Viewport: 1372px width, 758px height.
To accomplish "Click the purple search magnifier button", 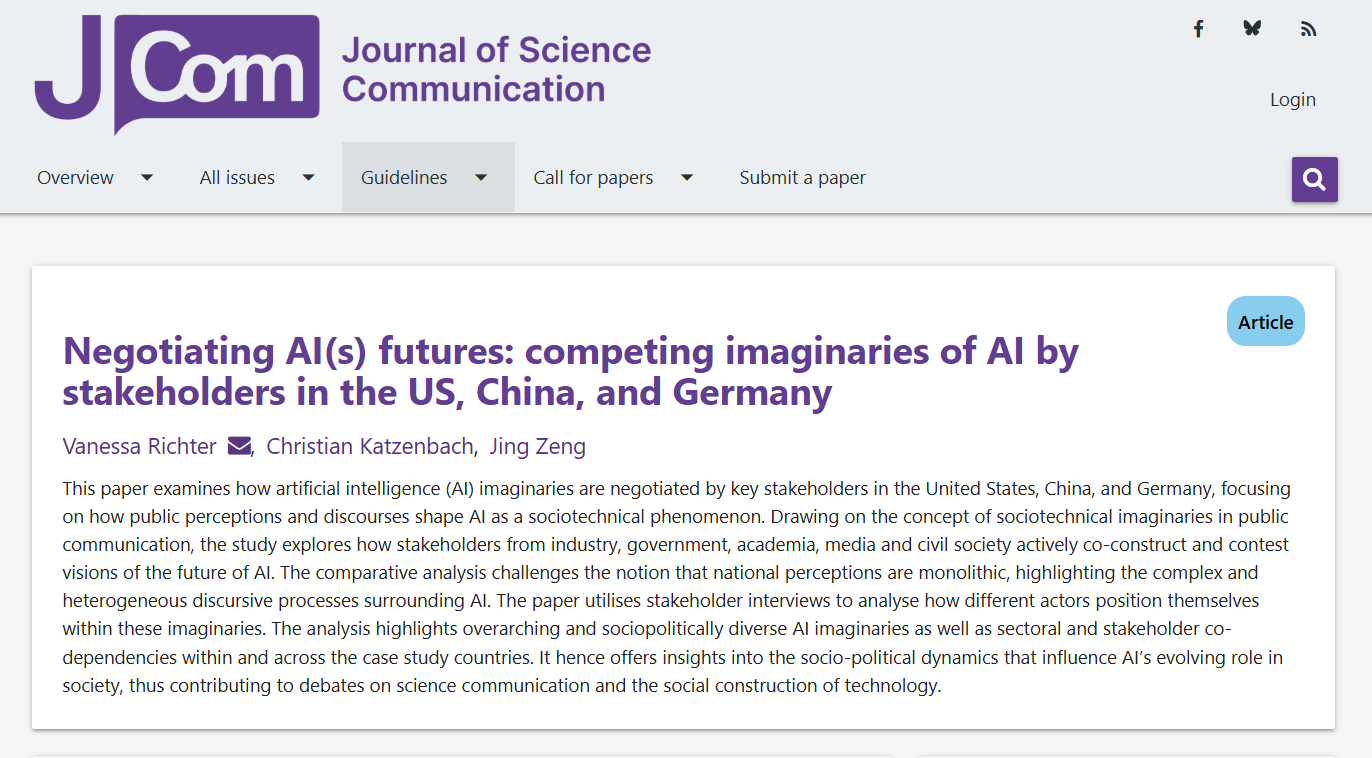I will click(1314, 180).
